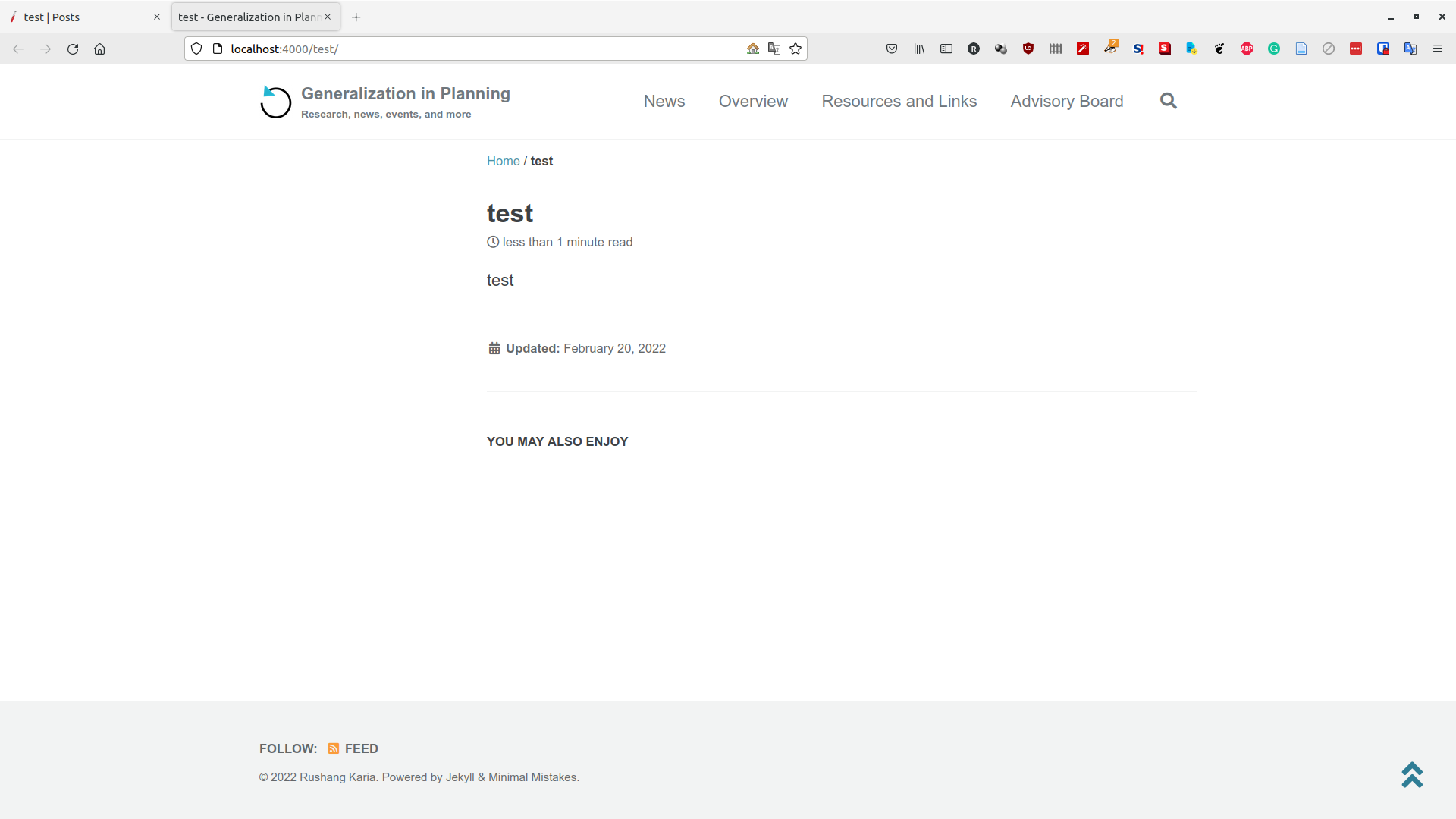Click the toolbar translate extension icon
Image resolution: width=1456 pixels, height=819 pixels.
[1410, 49]
